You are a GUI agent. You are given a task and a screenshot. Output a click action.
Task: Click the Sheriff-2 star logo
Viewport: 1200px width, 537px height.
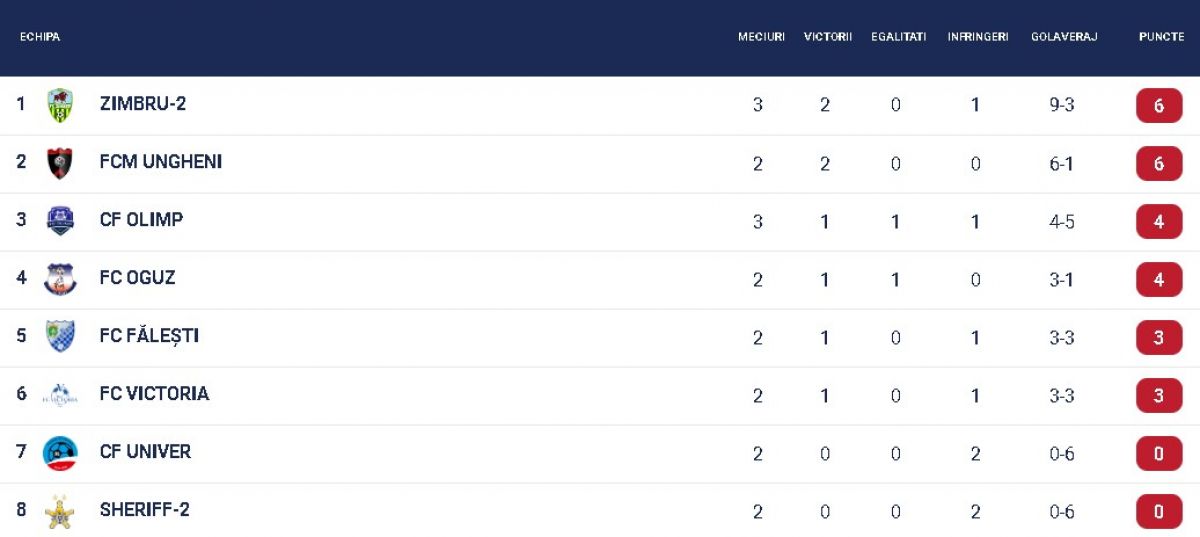coord(60,511)
